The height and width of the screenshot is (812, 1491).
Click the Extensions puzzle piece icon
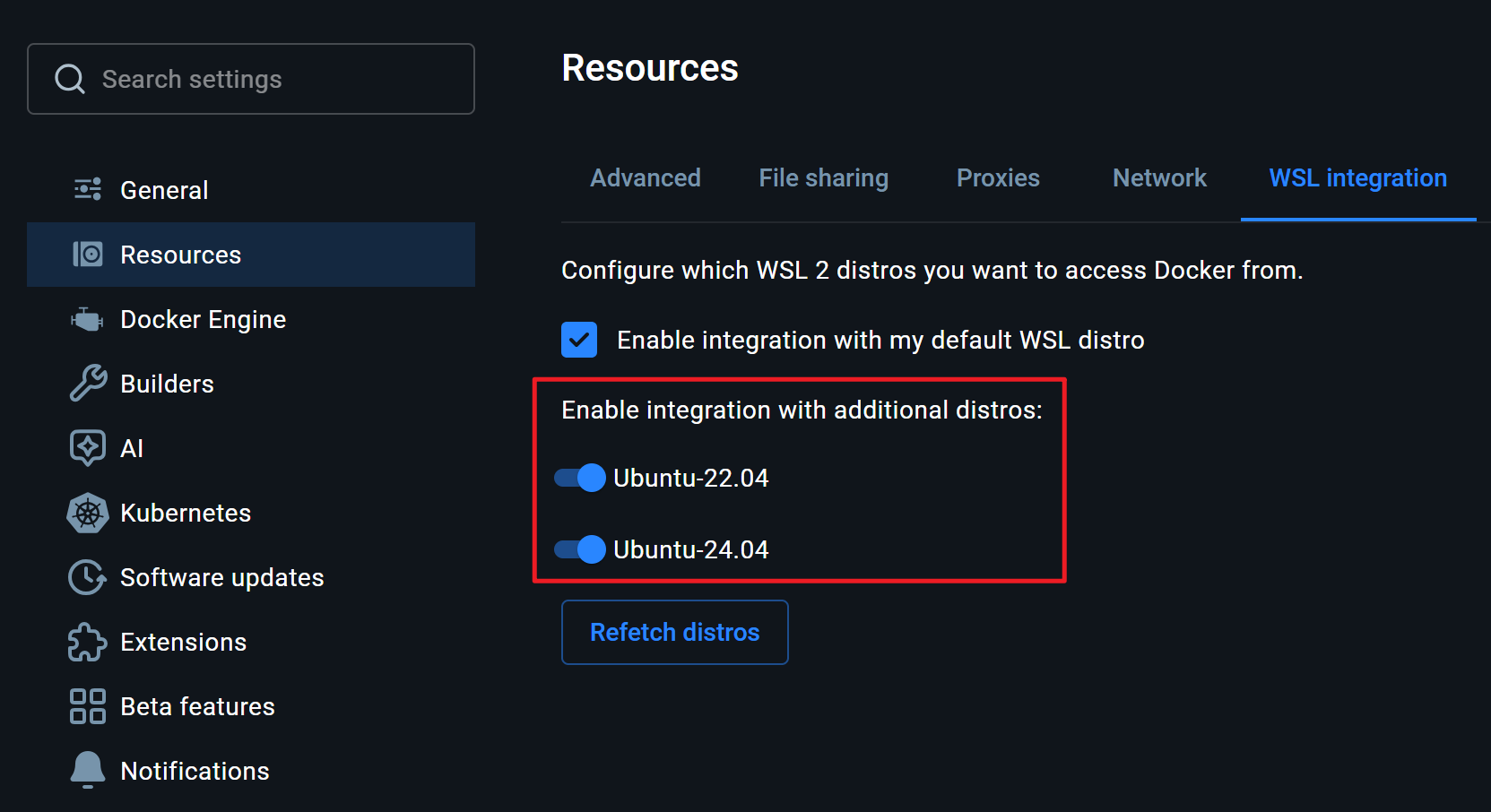tap(87, 642)
